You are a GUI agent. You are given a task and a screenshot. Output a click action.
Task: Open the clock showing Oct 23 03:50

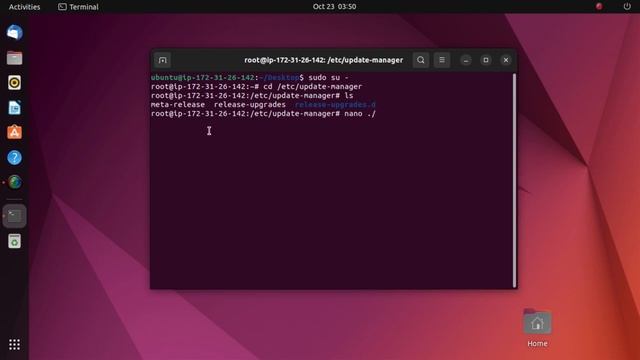[334, 7]
